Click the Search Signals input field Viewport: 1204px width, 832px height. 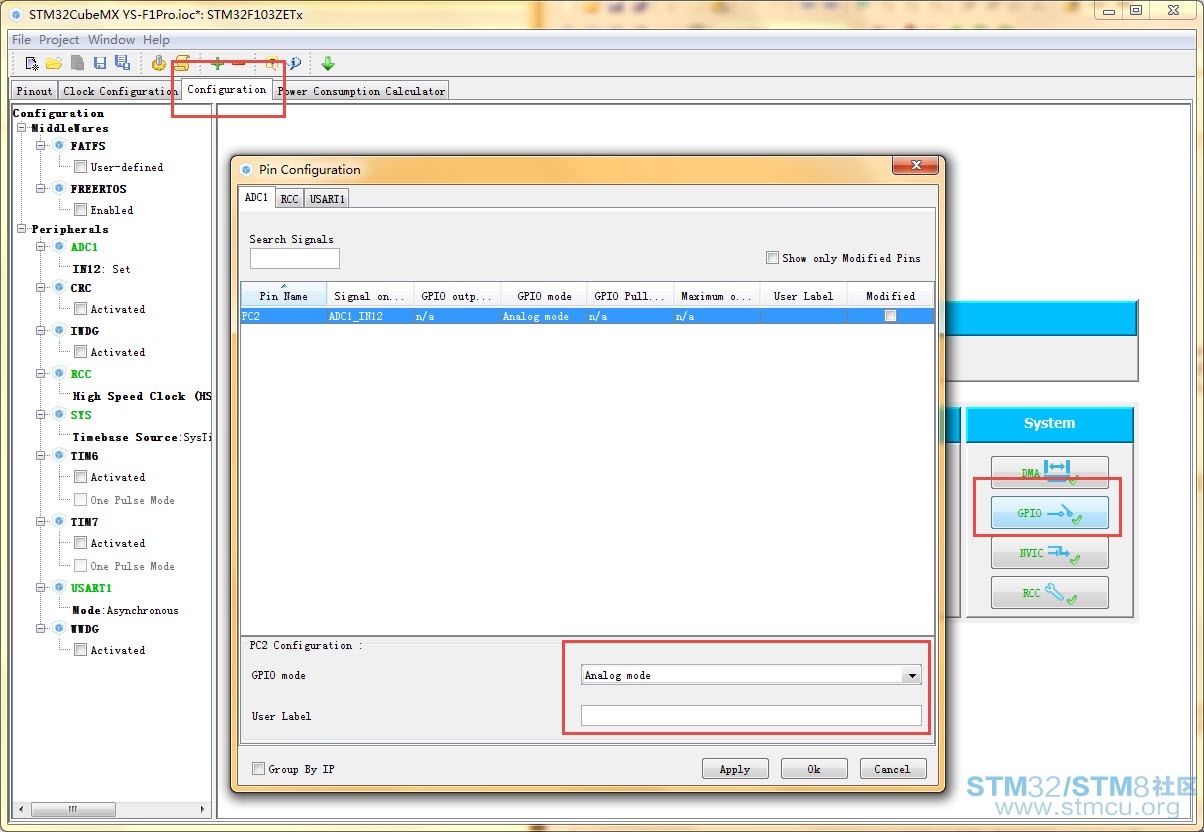coord(295,259)
